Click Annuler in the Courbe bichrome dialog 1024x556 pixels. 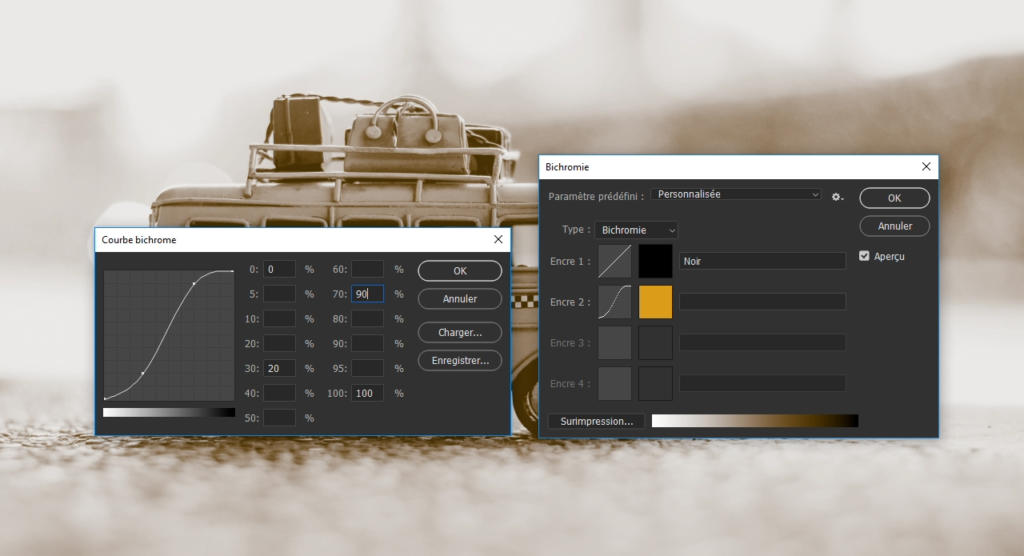click(x=460, y=299)
